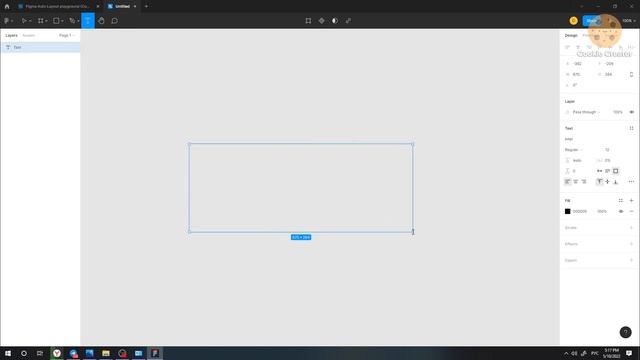Switch to the Figma Auto Layout playground tab

56,7
